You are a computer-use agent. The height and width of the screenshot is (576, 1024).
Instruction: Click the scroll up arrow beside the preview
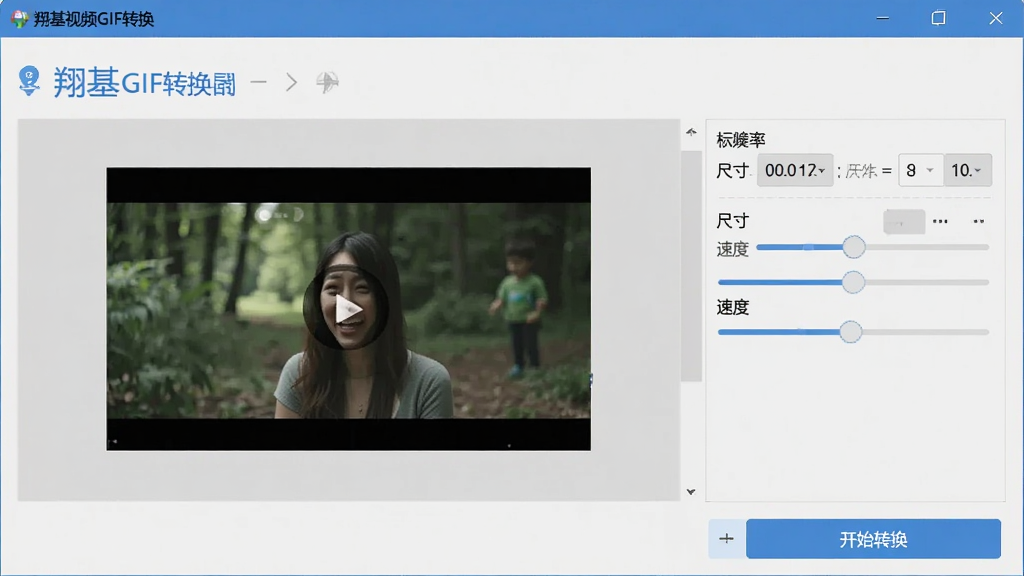tap(691, 132)
